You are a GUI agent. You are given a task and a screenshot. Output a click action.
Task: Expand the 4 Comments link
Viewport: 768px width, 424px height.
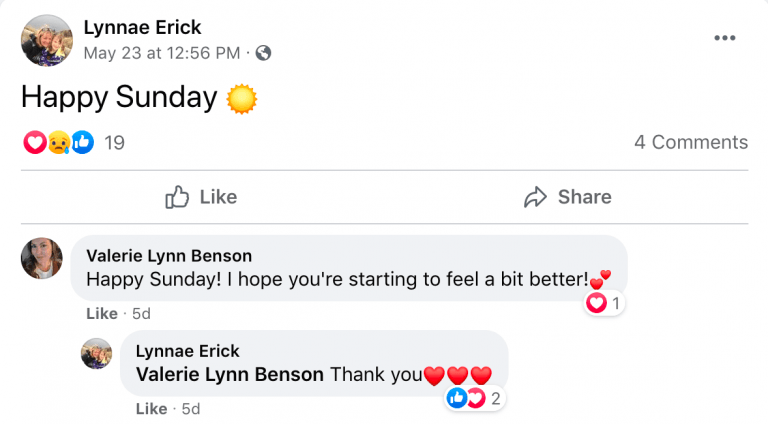(x=690, y=142)
